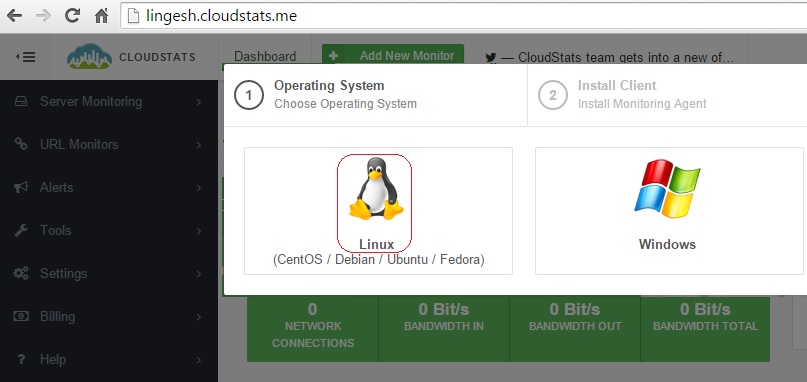Click the CloudStats logo

pyautogui.click(x=131, y=57)
